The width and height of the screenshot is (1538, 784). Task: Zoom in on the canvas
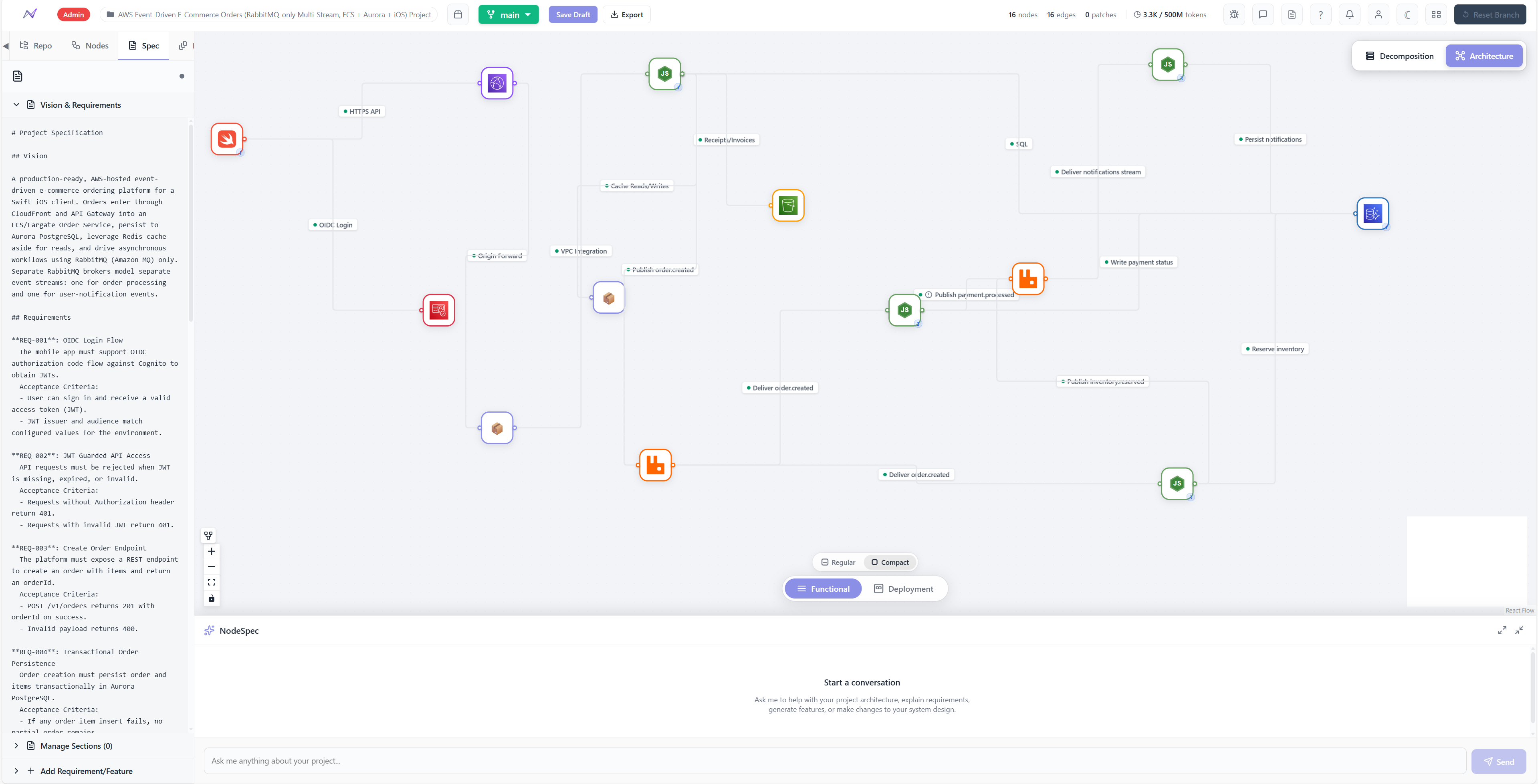[211, 551]
